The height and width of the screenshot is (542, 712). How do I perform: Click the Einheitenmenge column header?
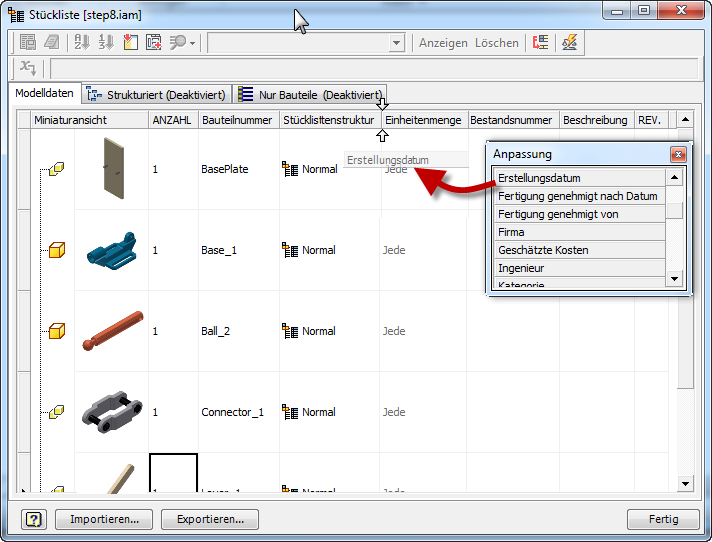(424, 120)
